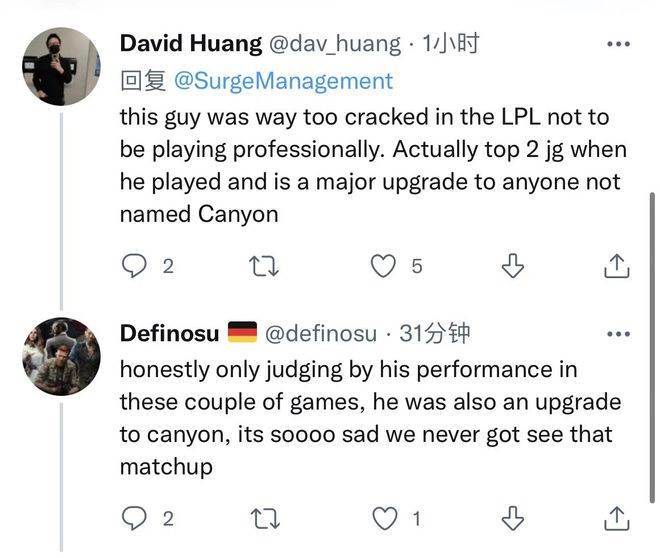This screenshot has width=660, height=558.
Task: Like Definosu's tweet
Action: tap(385, 518)
